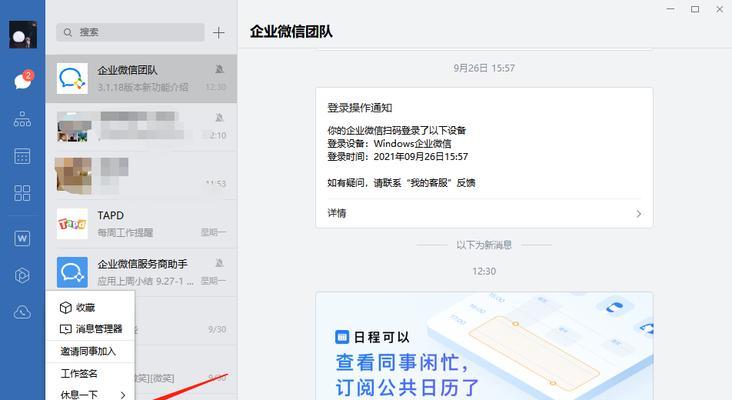This screenshot has width=732, height=400.
Task: Expand the 休息一下 submenu
Action: 91,394
